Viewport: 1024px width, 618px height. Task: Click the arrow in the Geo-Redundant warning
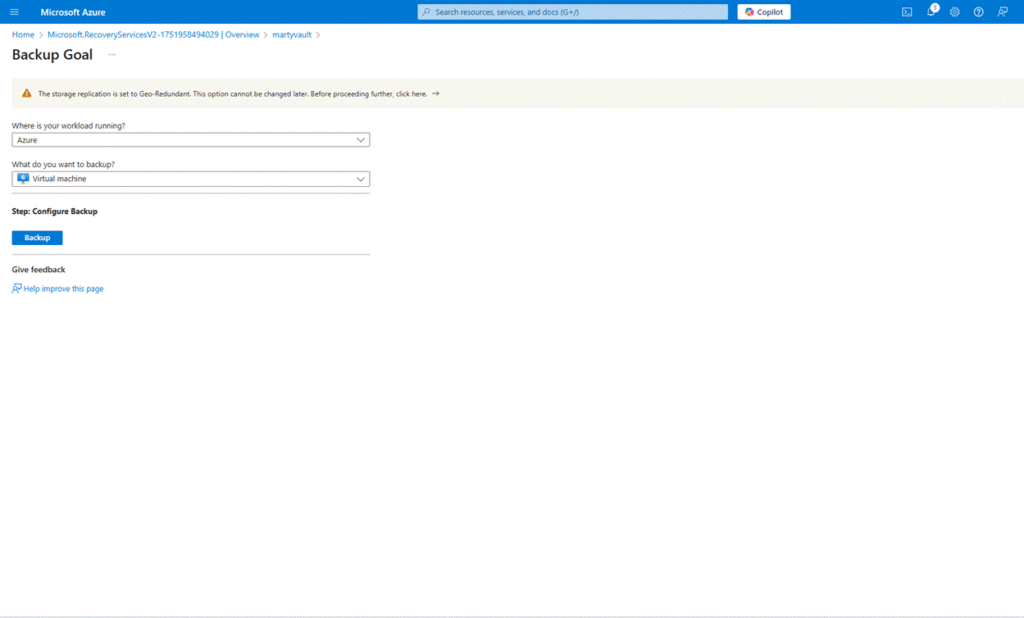pos(435,93)
